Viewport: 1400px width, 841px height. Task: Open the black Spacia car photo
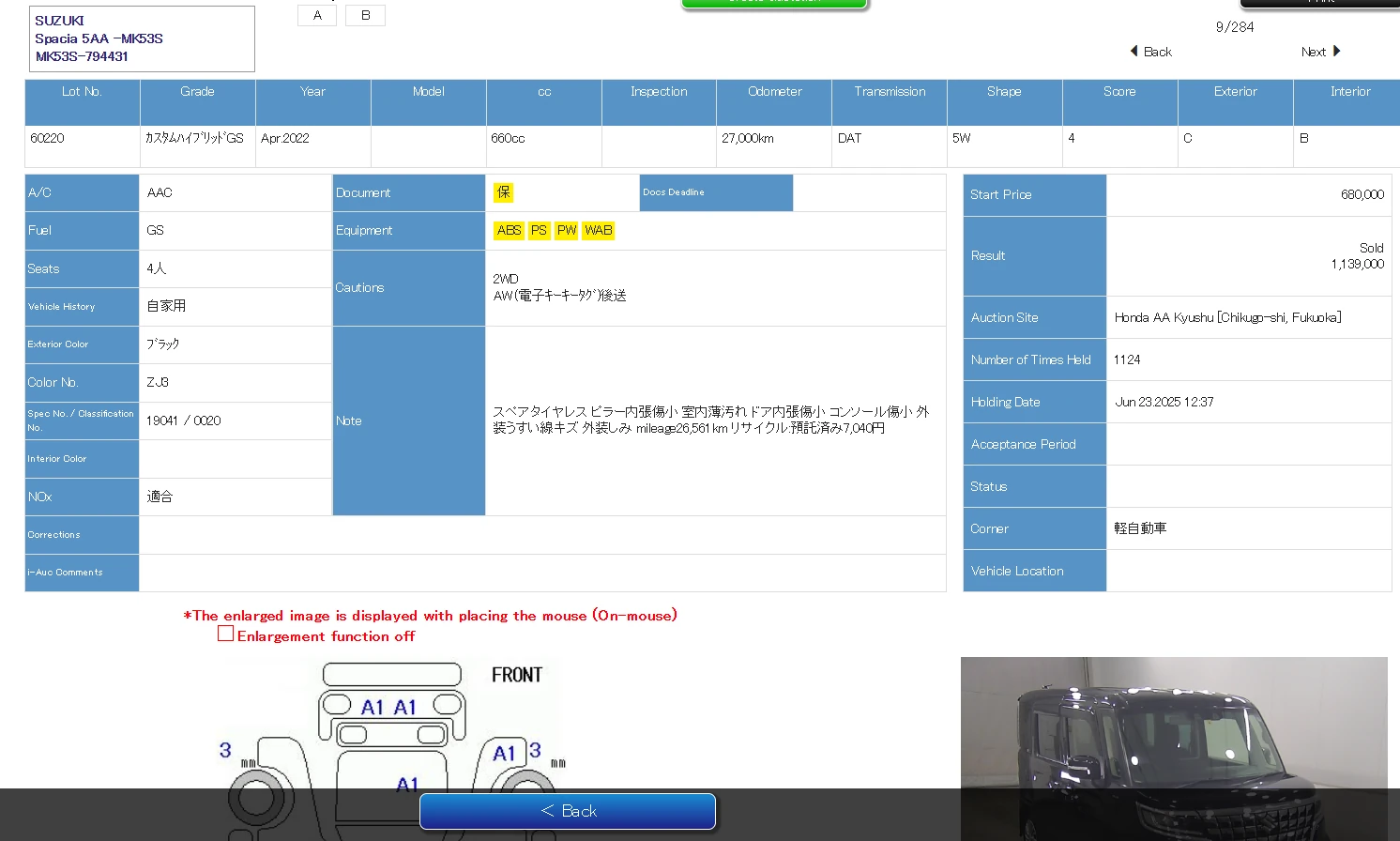click(x=1173, y=749)
